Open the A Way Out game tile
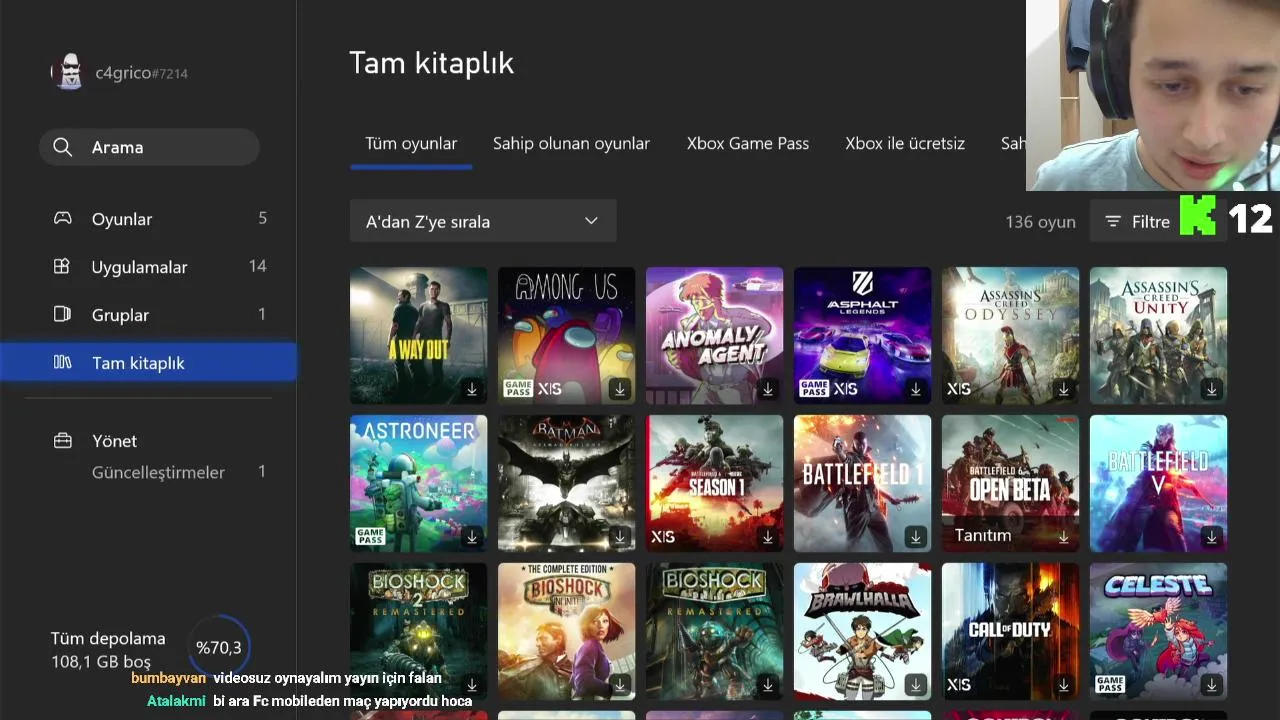The image size is (1280, 720). (418, 335)
